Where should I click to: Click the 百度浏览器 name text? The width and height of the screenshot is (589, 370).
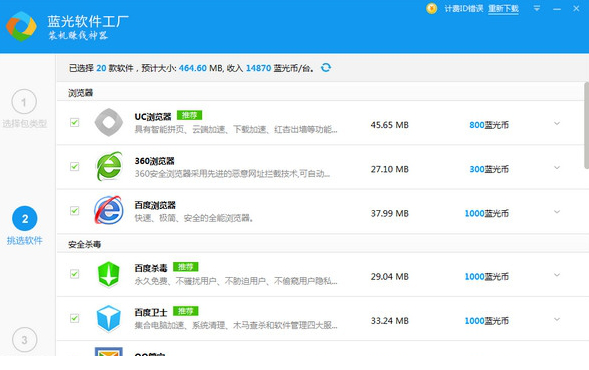click(155, 205)
